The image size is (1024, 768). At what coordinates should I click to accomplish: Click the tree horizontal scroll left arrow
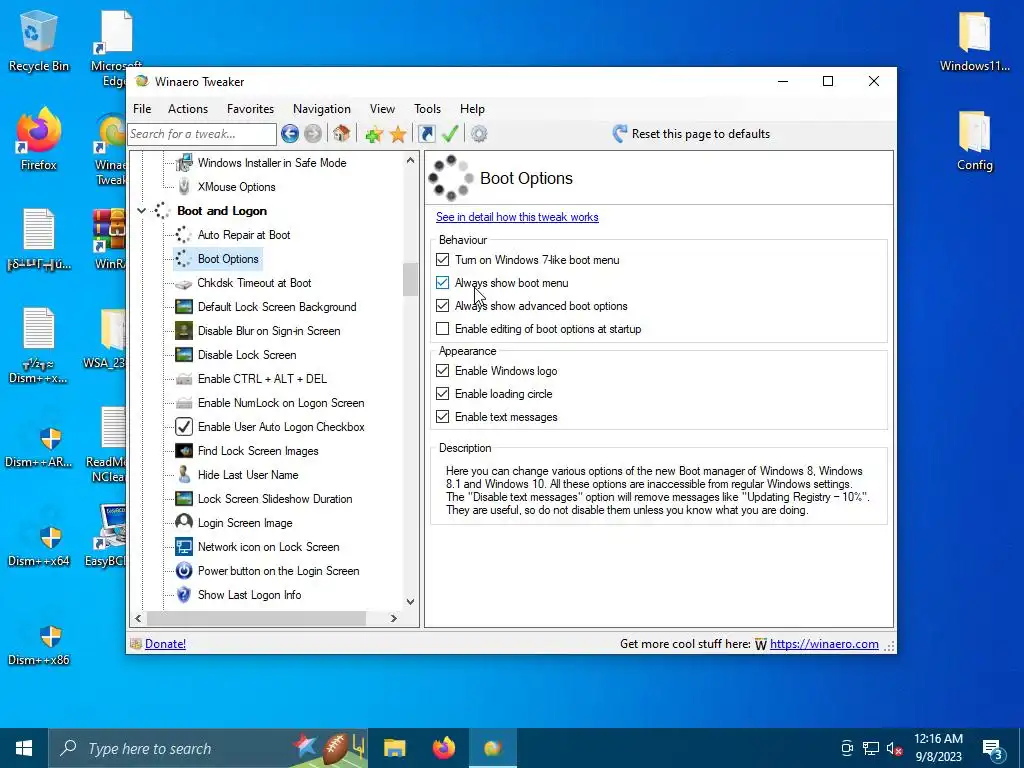click(138, 618)
